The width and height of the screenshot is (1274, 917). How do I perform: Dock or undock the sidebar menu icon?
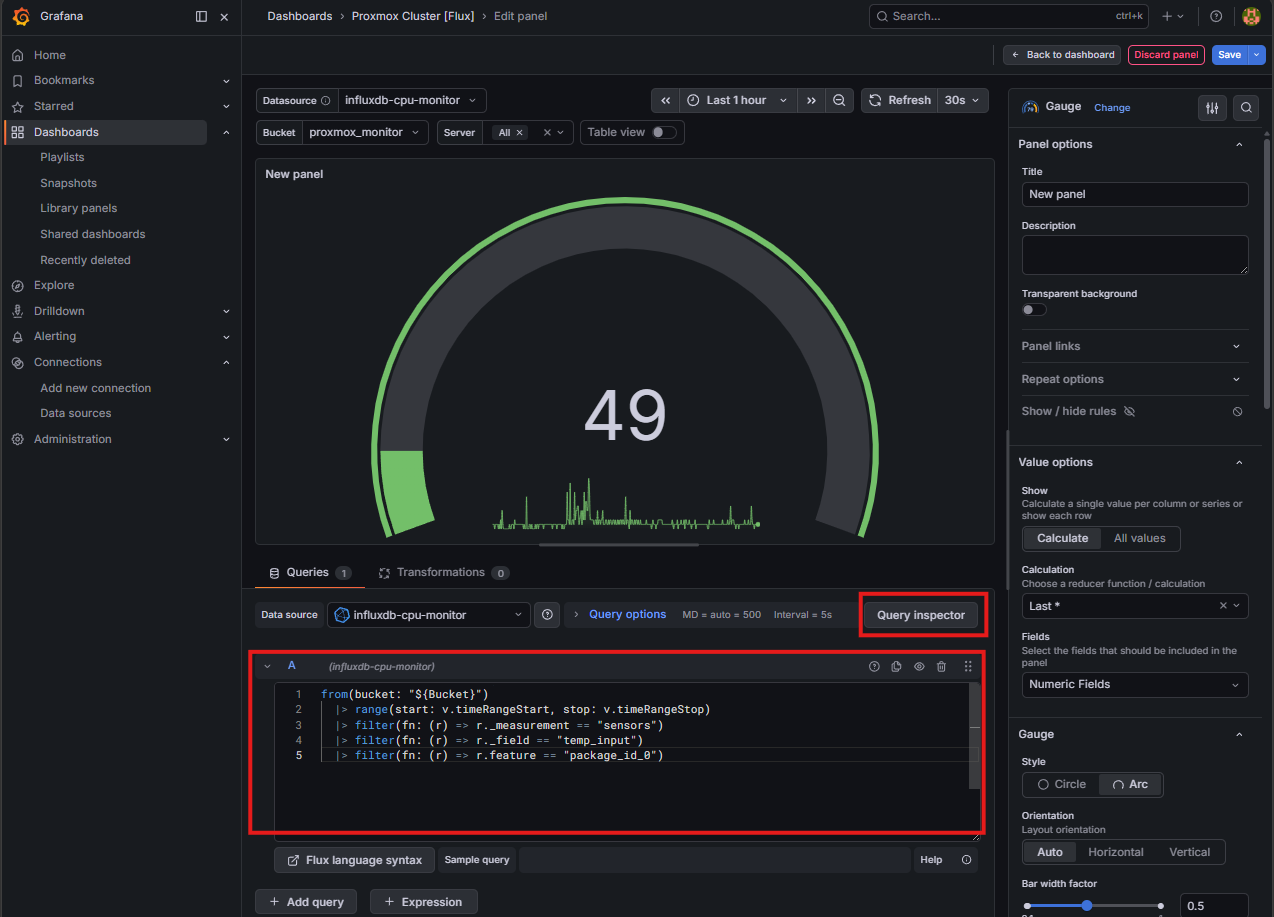[x=202, y=16]
